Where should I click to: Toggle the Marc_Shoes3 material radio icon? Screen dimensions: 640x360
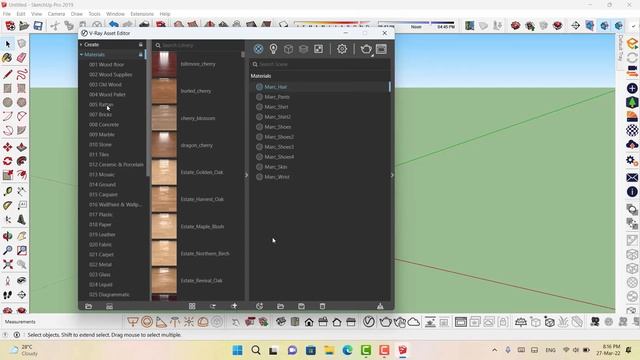(259, 147)
